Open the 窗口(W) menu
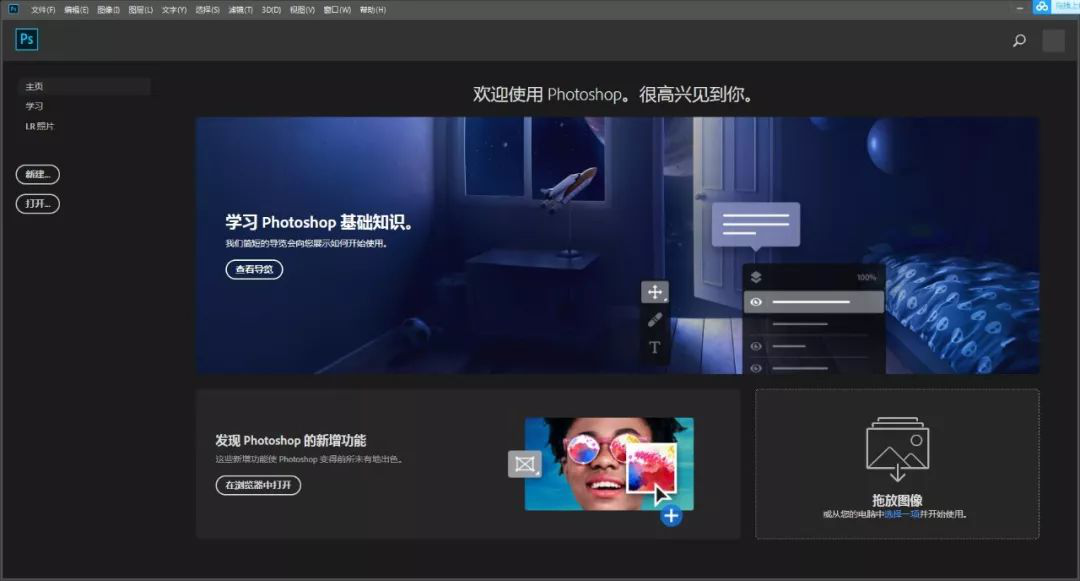 [x=337, y=10]
